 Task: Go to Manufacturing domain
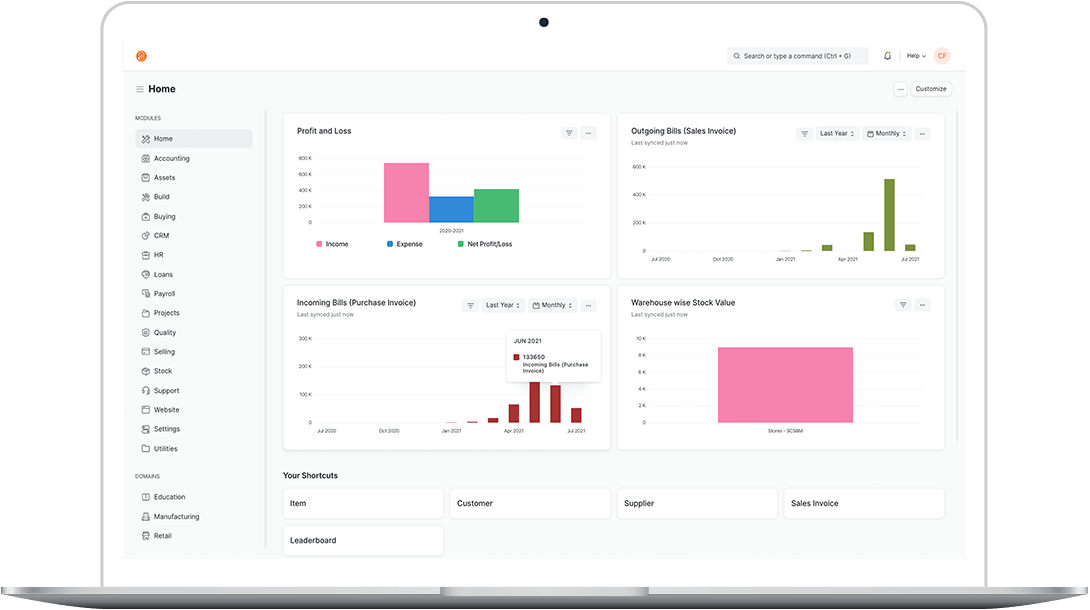click(x=176, y=516)
